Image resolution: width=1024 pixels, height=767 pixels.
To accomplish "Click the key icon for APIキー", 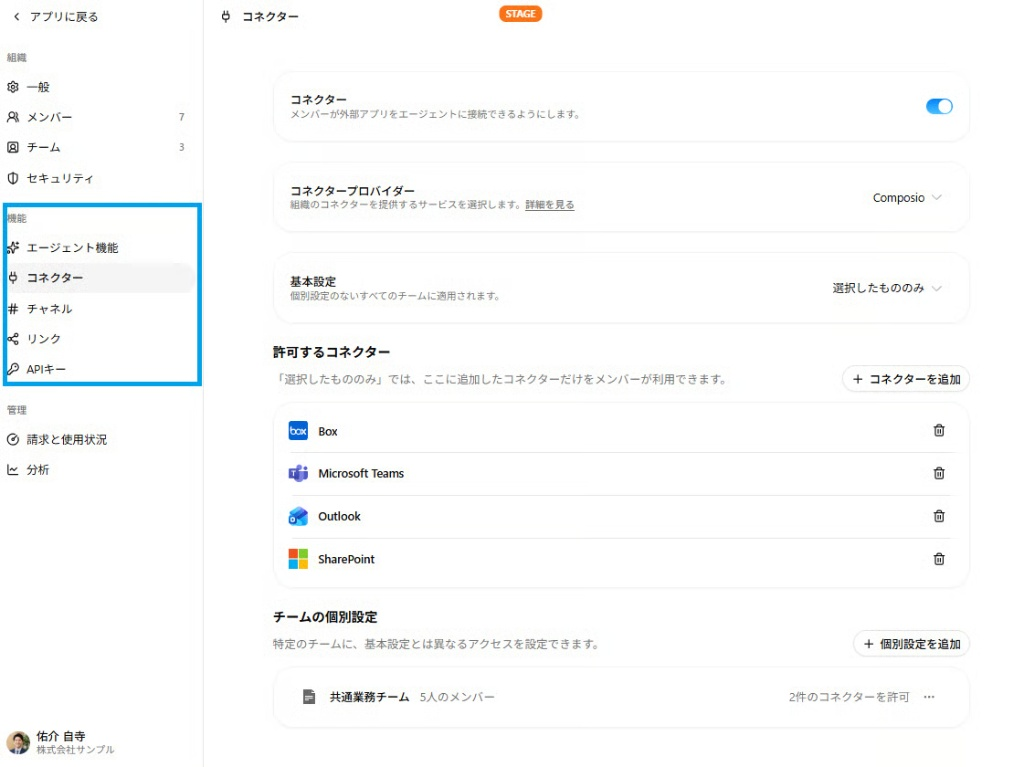I will coord(12,368).
